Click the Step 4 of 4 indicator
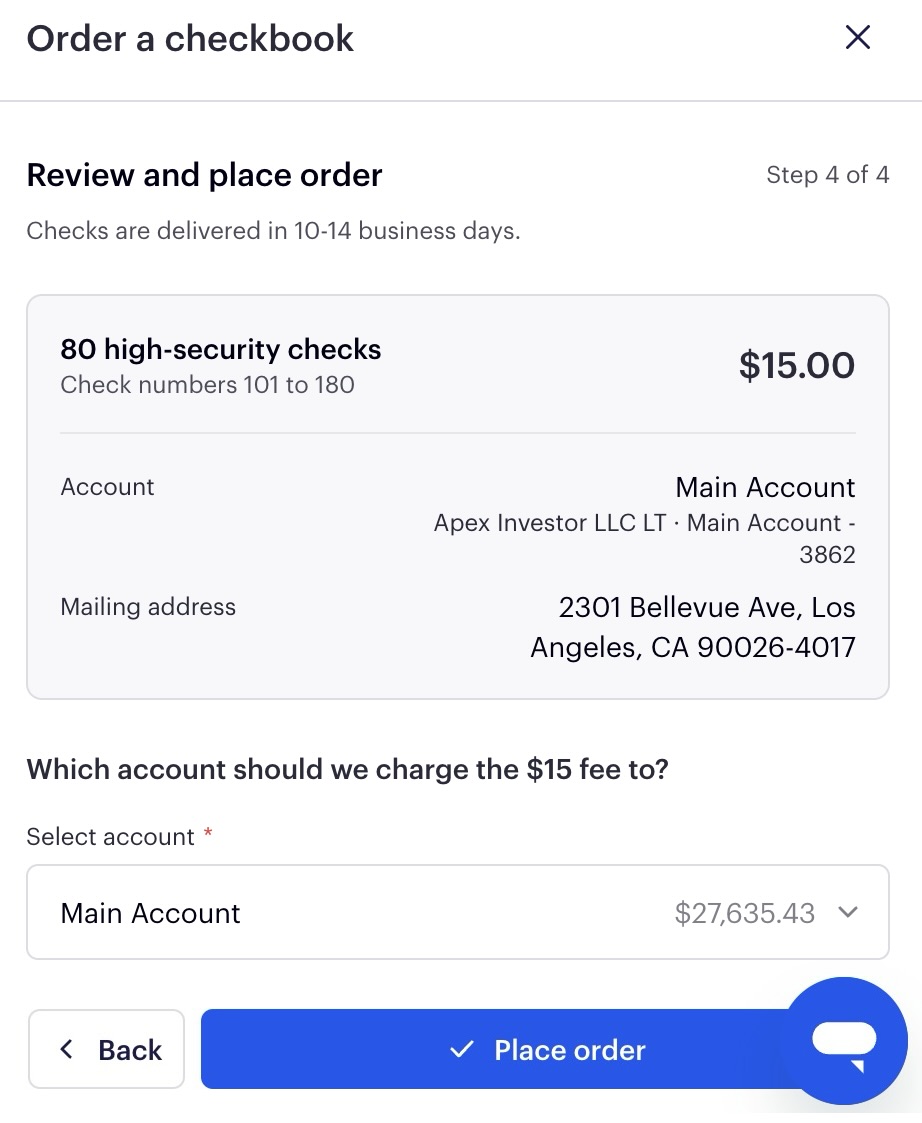 click(x=827, y=175)
